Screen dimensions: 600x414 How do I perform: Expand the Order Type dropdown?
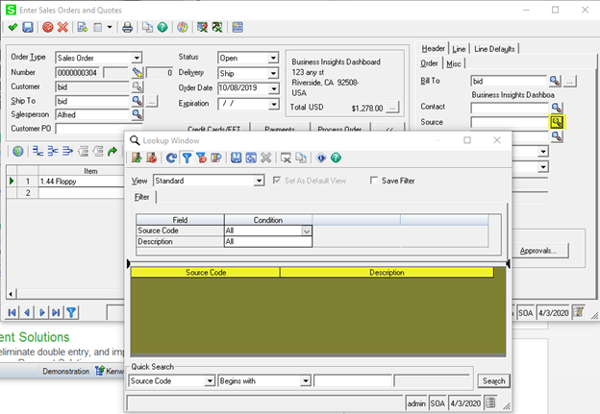point(136,58)
